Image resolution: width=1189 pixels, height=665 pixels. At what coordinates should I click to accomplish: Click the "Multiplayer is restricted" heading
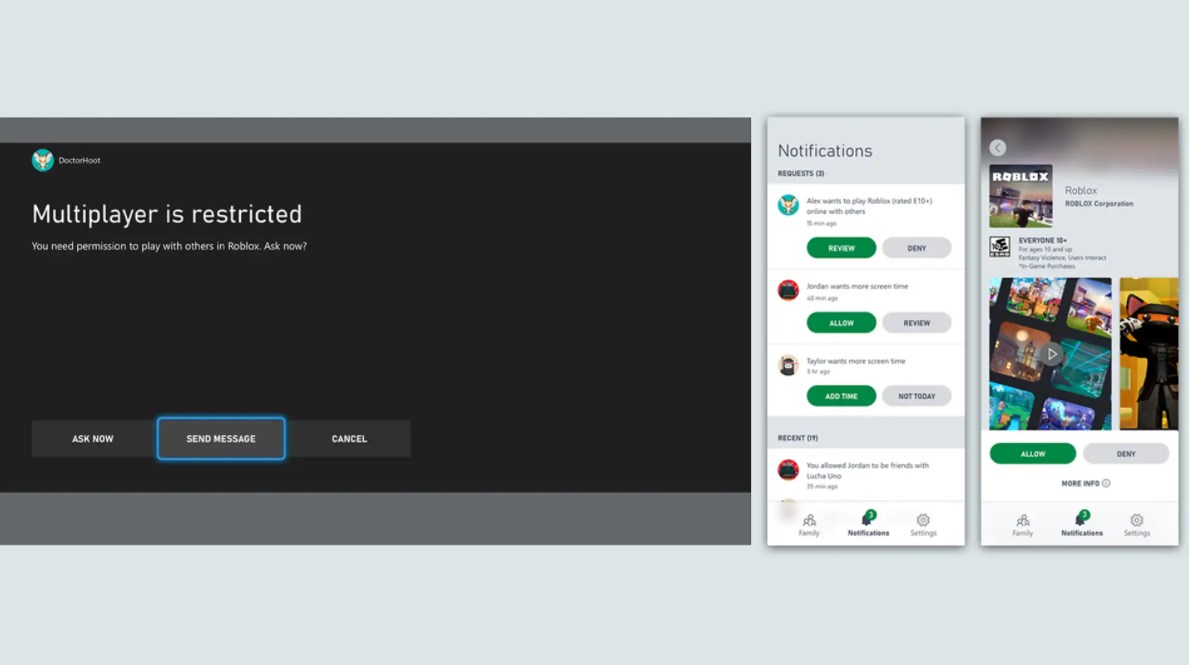(167, 214)
